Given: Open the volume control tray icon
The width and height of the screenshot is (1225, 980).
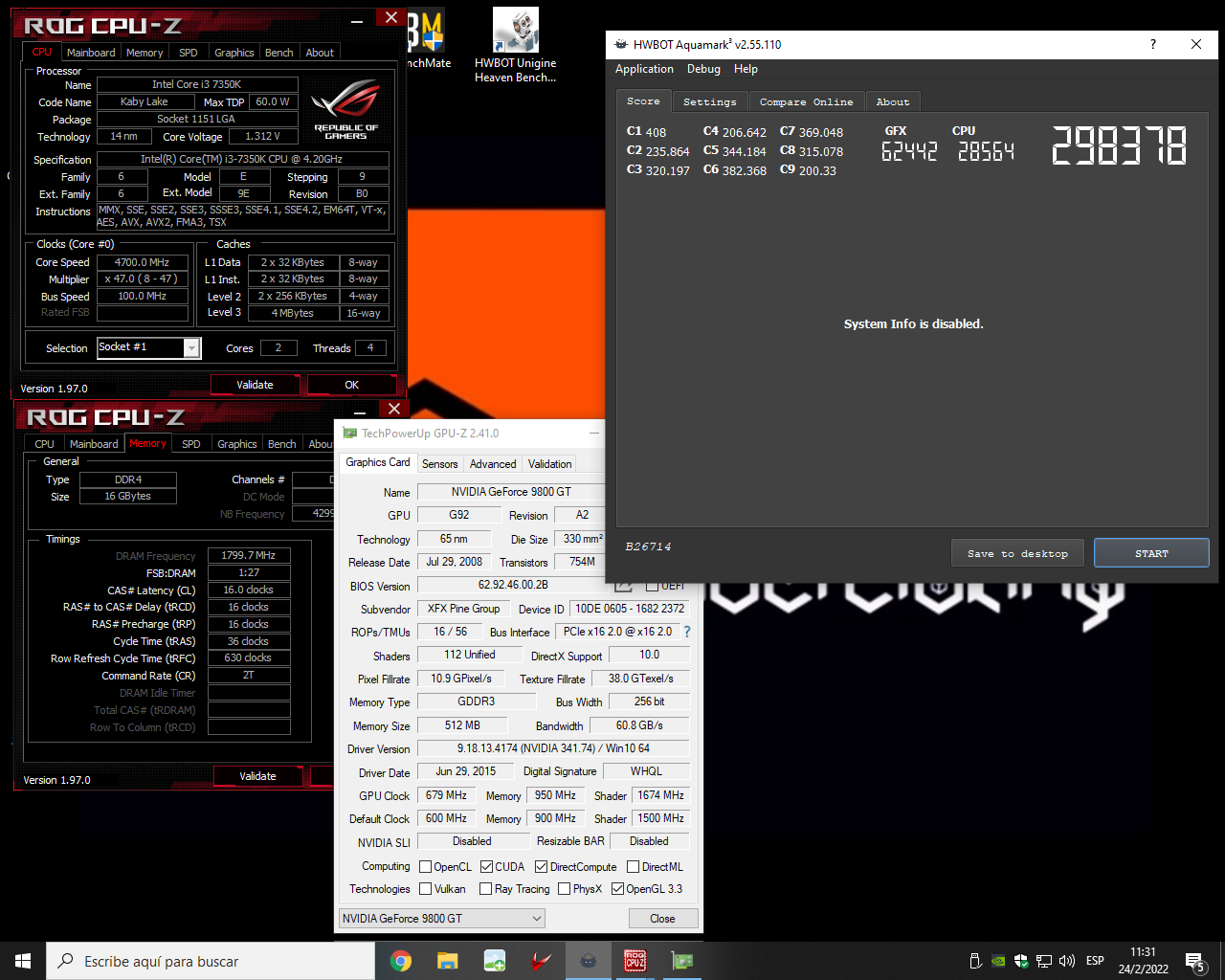Looking at the screenshot, I should coord(1067,961).
